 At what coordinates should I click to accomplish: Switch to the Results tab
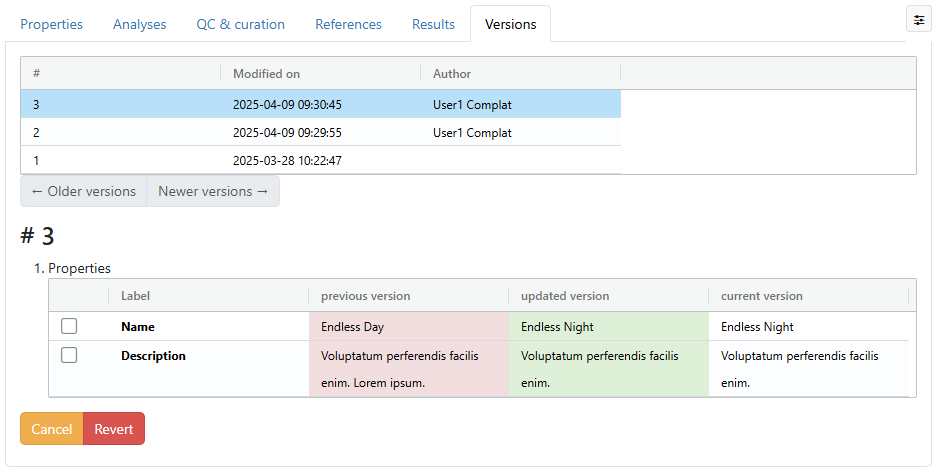[433, 24]
